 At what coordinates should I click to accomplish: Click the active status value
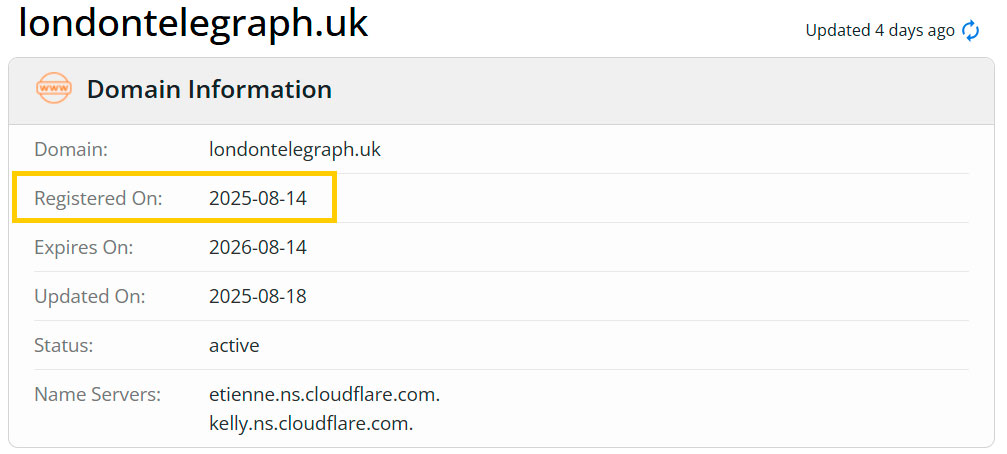[x=234, y=345]
